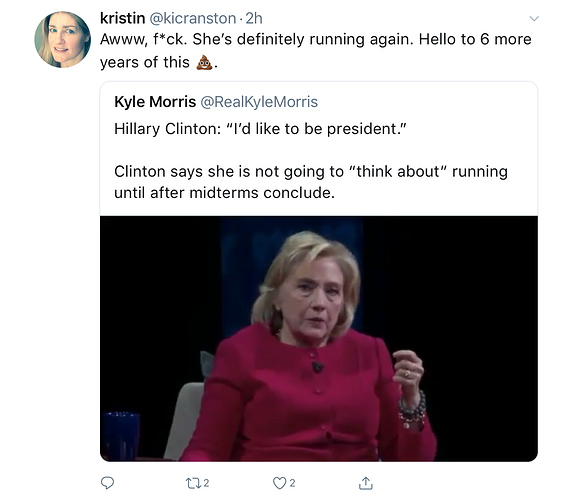This screenshot has width=566, height=500.
Task: Click the 2h timestamp of the tweet
Action: [254, 18]
